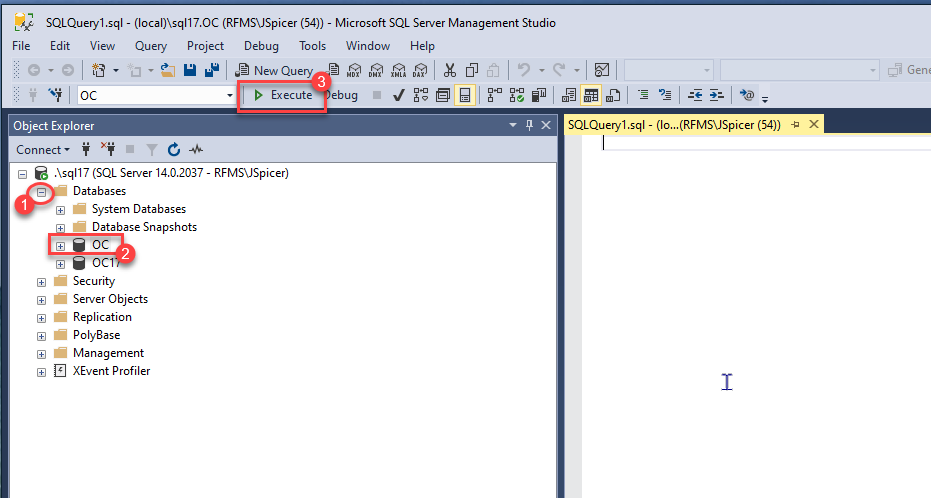931x498 pixels.
Task: Select Results to Grid
Action: click(x=591, y=95)
